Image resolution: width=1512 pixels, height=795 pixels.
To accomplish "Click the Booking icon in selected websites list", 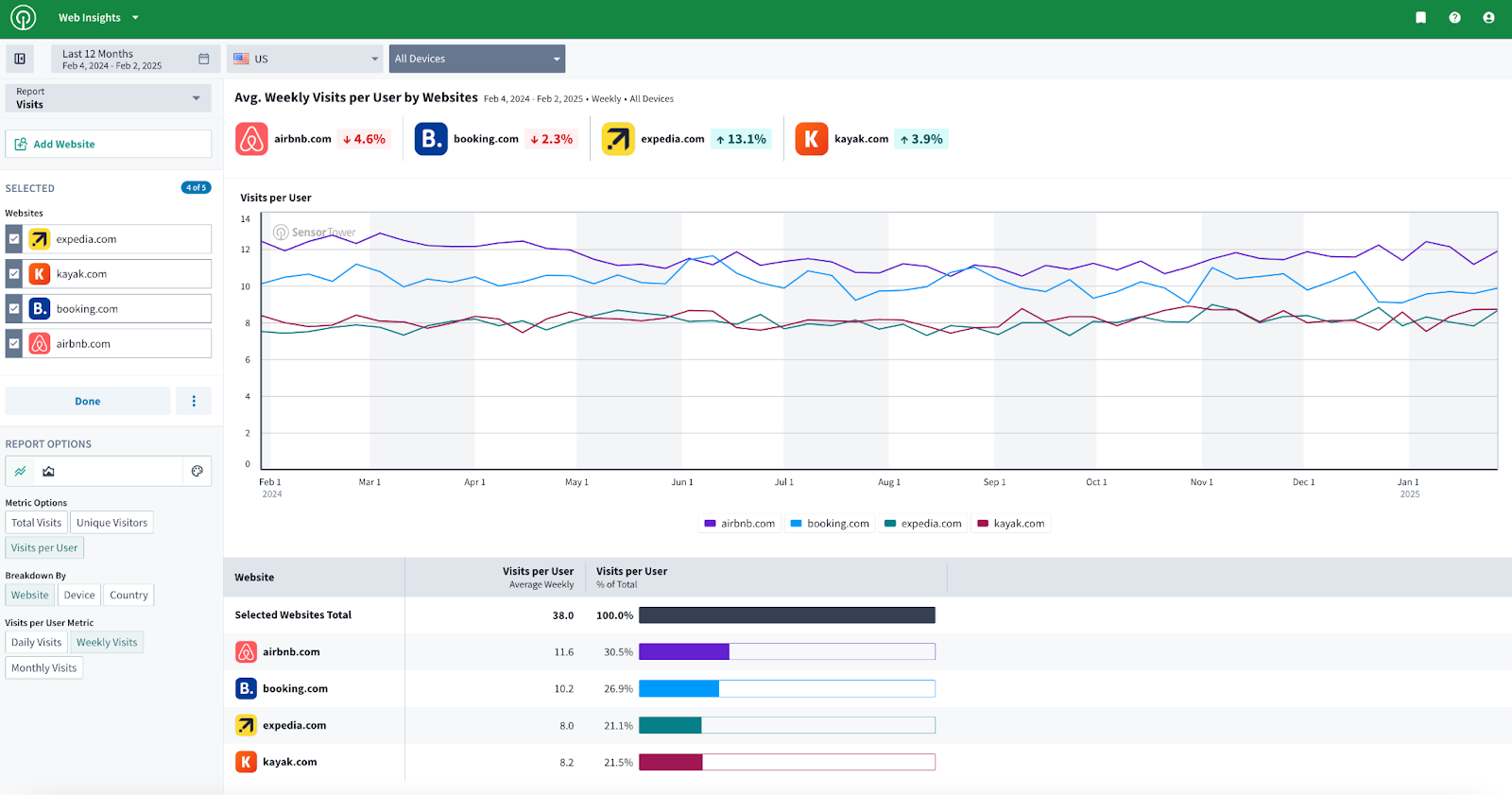I will (39, 309).
